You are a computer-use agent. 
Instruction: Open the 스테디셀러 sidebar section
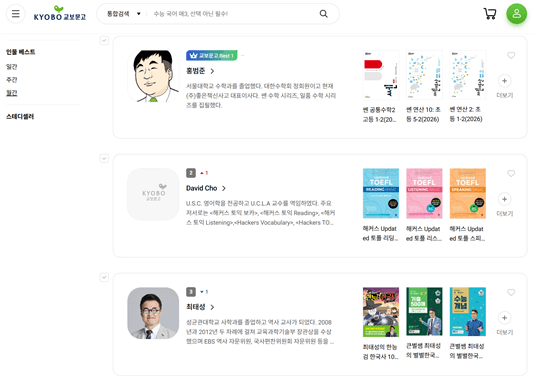(20, 116)
